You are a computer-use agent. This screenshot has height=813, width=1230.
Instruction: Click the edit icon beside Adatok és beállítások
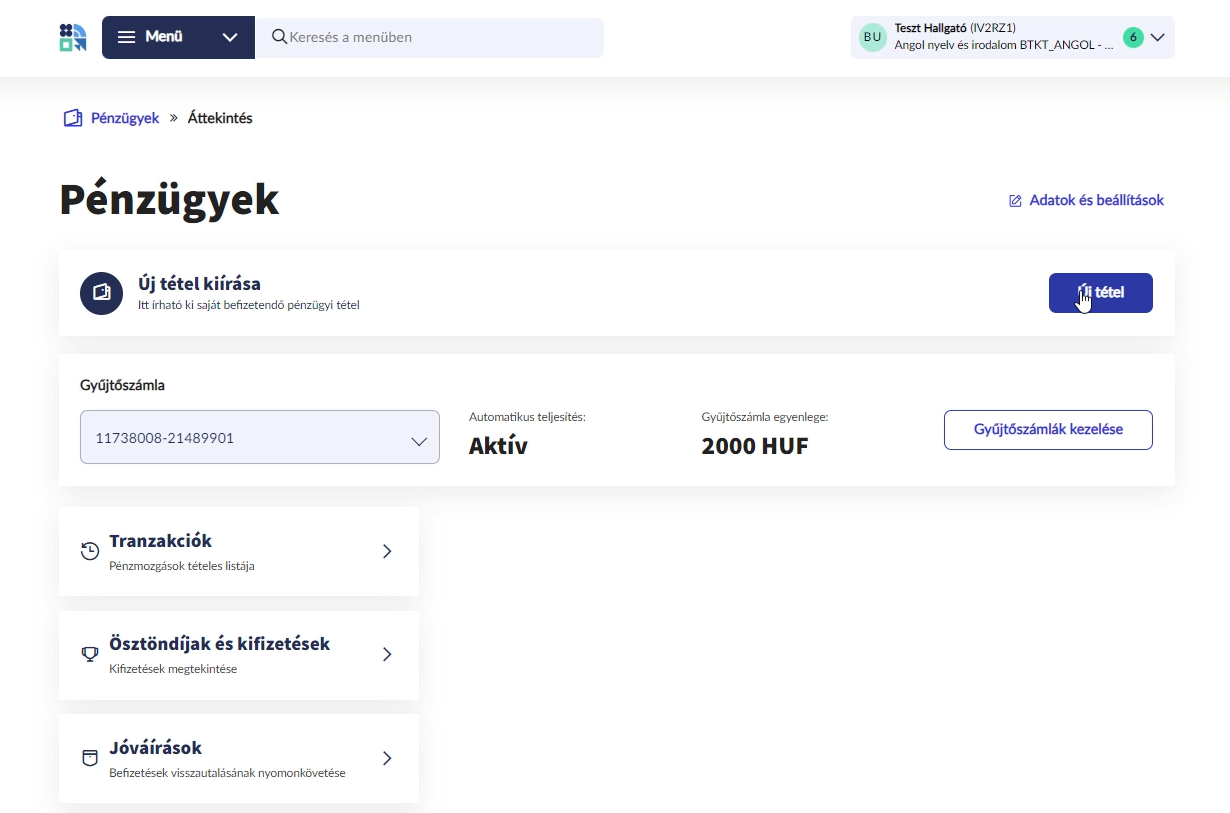(1015, 200)
